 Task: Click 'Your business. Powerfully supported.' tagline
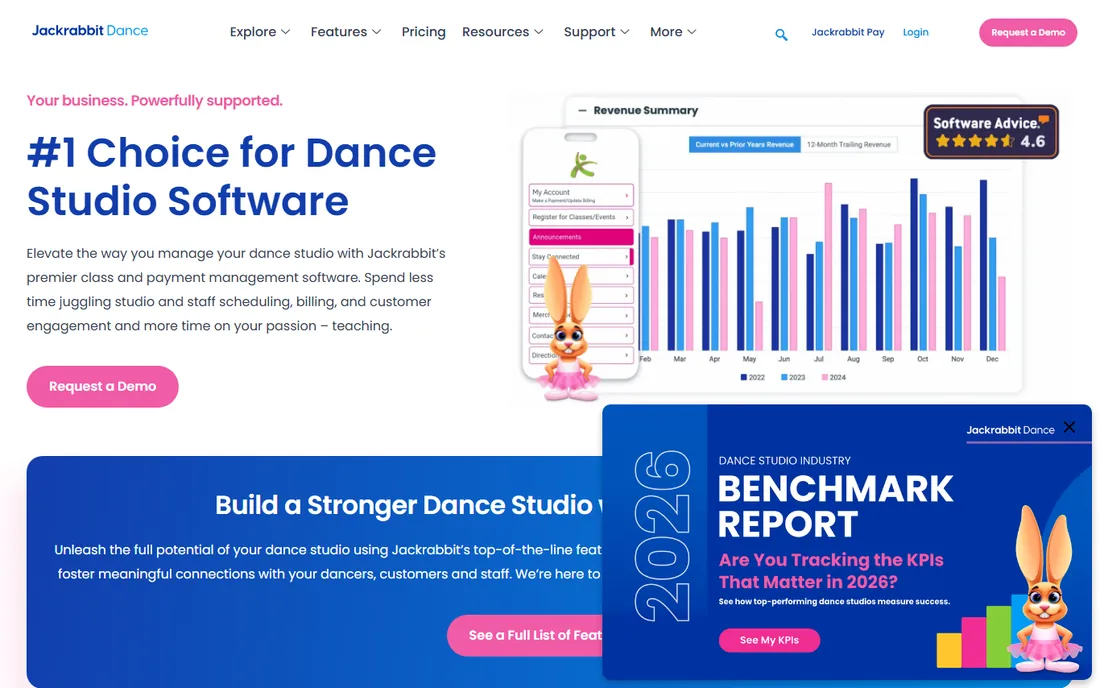(154, 100)
